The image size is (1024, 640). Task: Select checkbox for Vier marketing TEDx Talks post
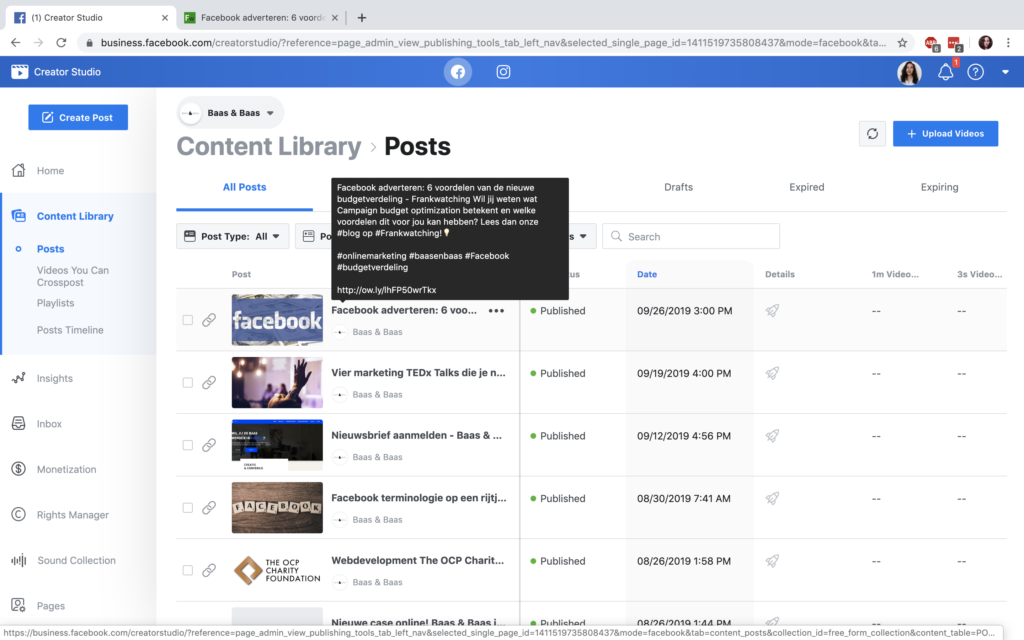[187, 383]
